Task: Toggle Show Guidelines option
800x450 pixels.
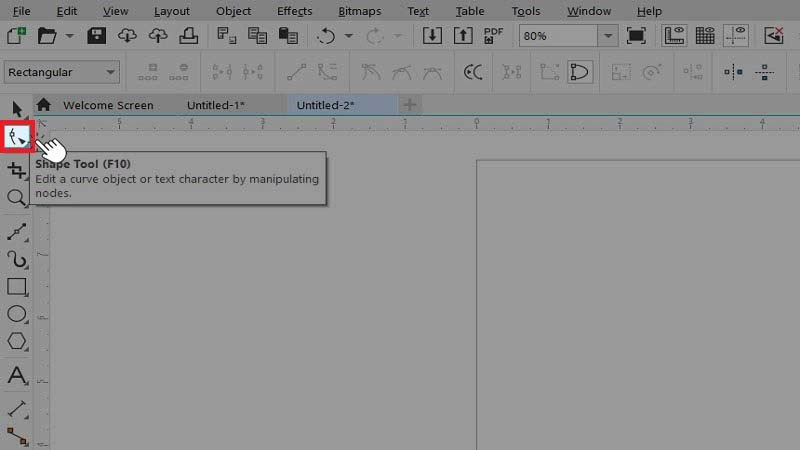Action: [x=736, y=36]
